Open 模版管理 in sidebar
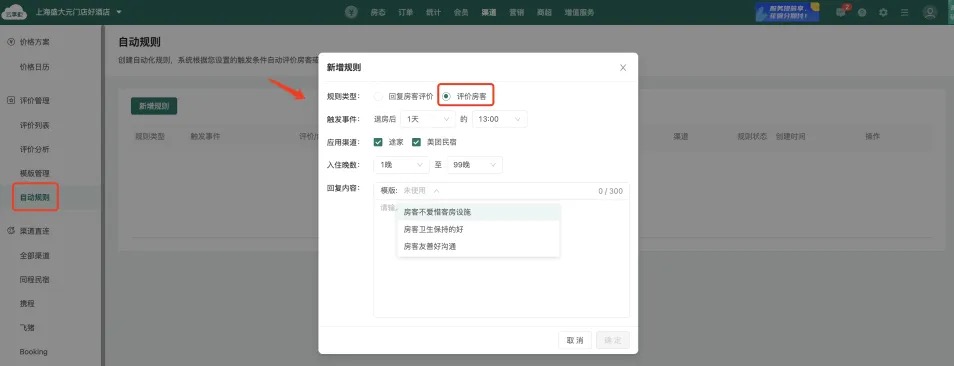 (35, 173)
